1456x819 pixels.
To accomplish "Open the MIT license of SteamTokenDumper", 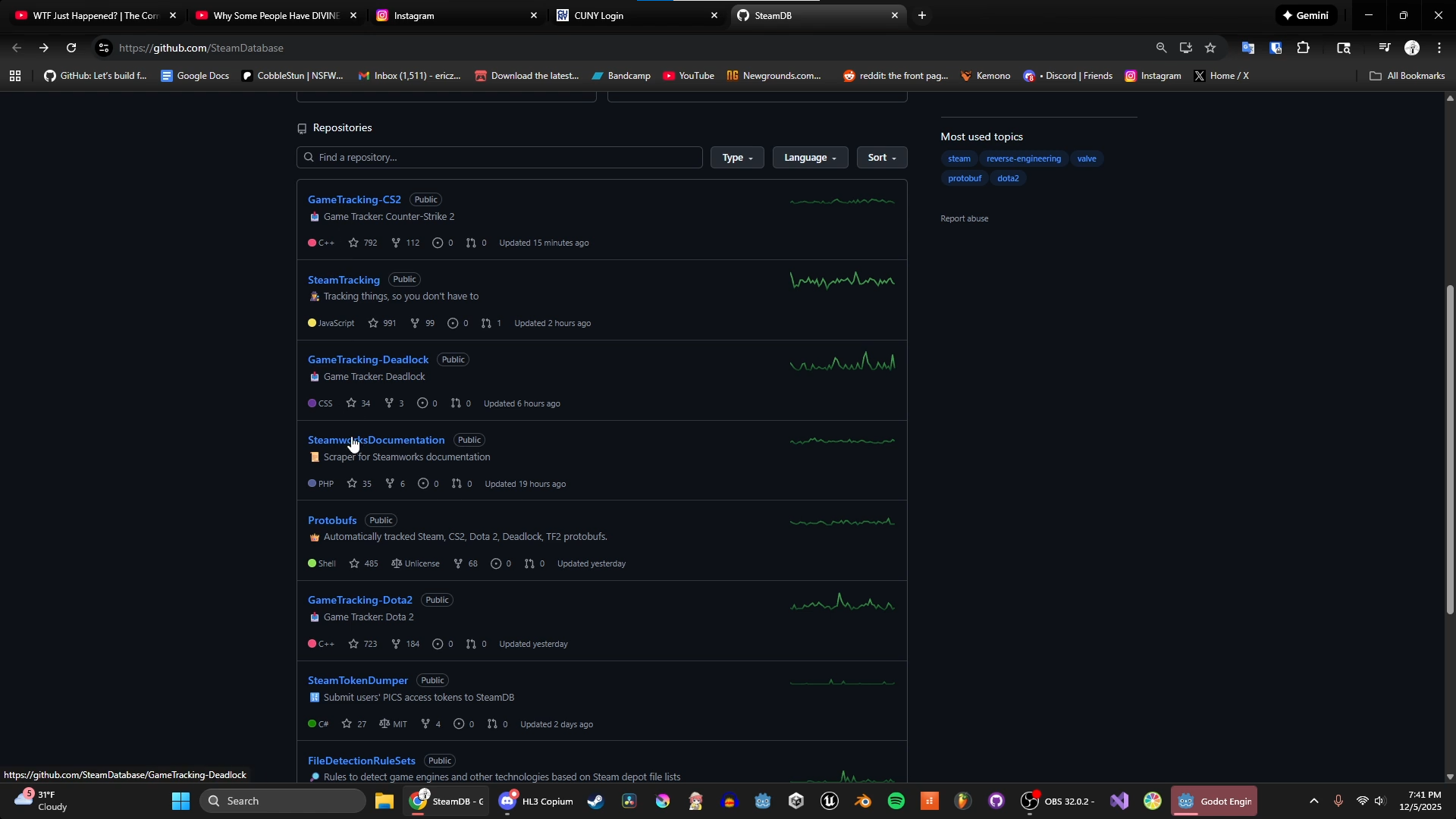I will pyautogui.click(x=394, y=724).
